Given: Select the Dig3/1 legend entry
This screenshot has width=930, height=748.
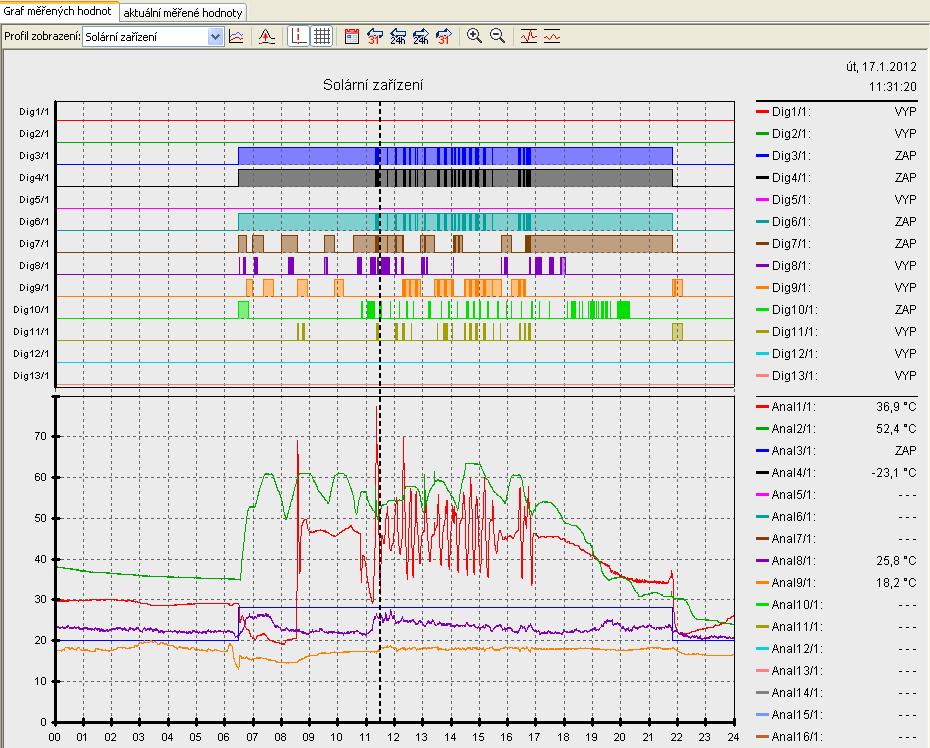Looking at the screenshot, I should [x=836, y=155].
